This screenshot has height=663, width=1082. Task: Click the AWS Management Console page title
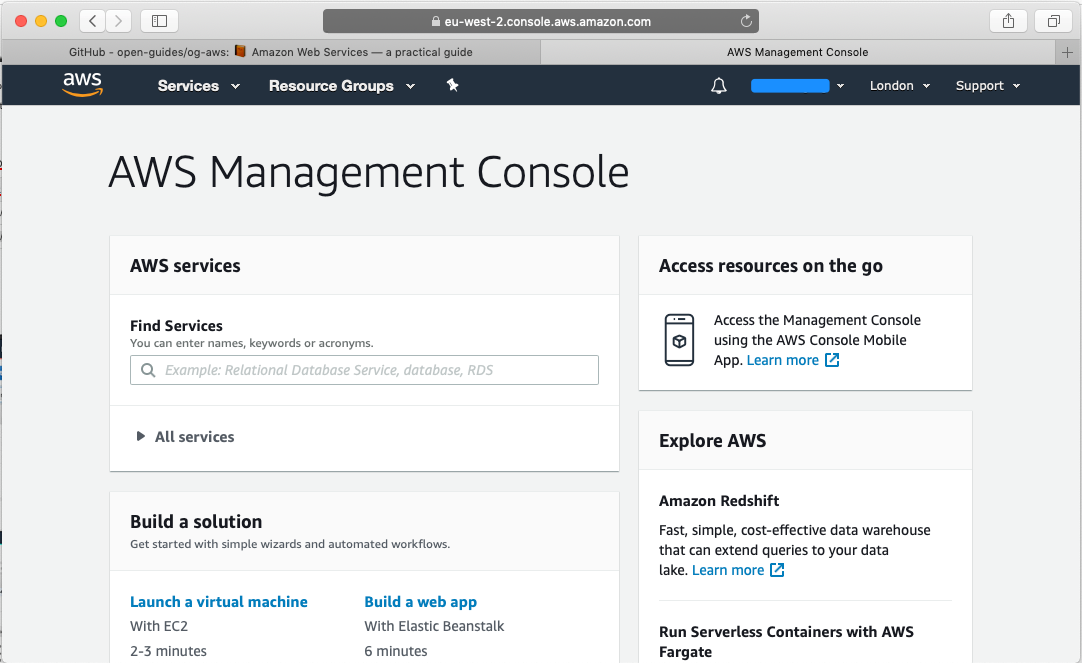[369, 172]
